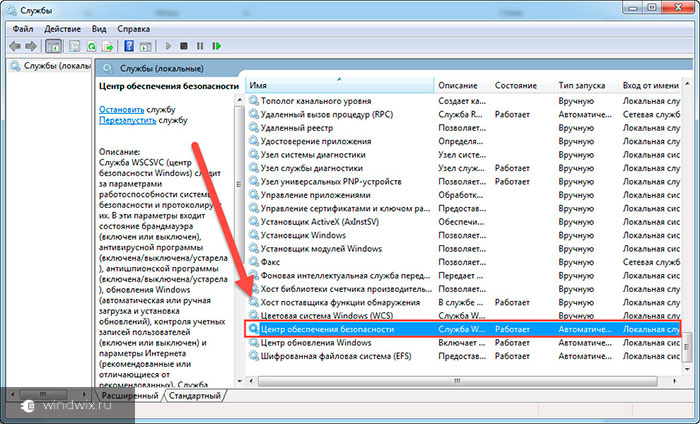Click the Перезапустить service link
700x424 pixels.
[x=127, y=120]
